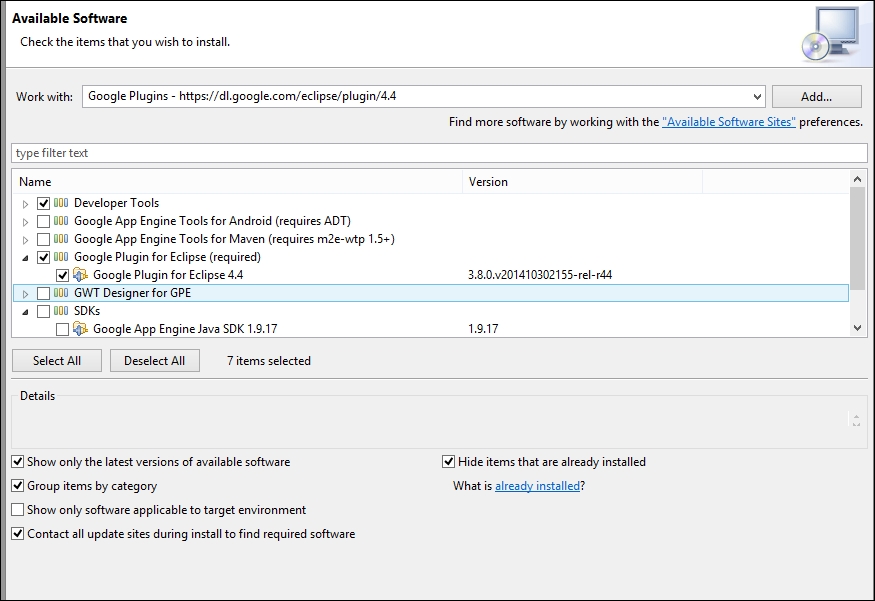Click the Deselect All button

(x=155, y=360)
